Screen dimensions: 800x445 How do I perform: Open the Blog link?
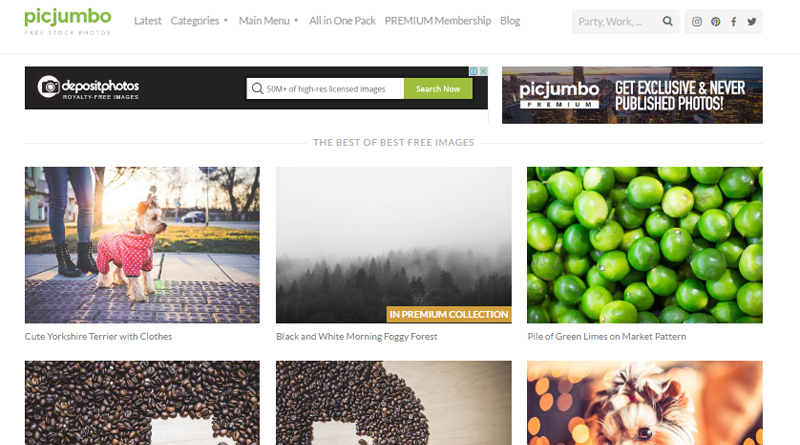tap(510, 21)
